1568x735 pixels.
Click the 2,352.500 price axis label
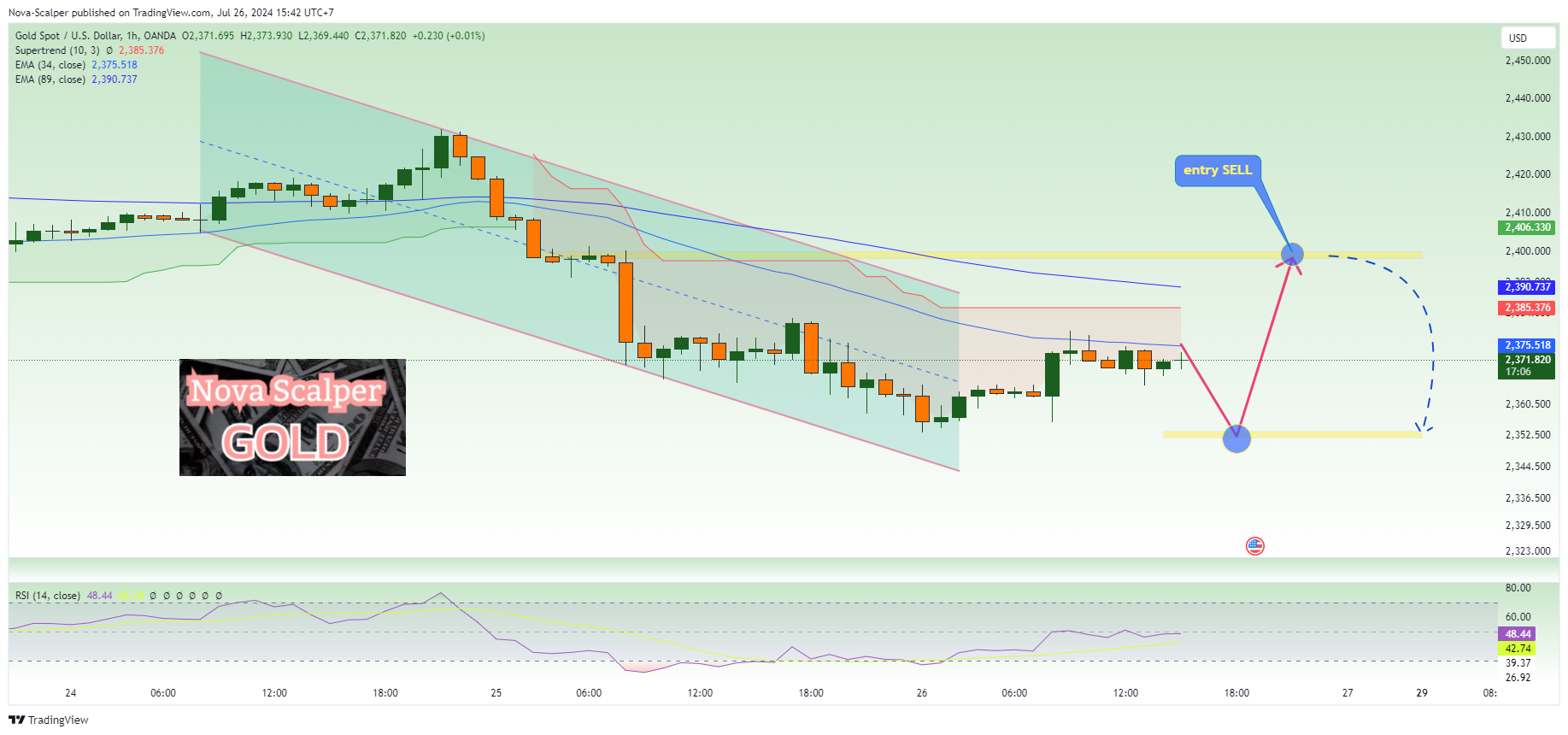(x=1527, y=435)
